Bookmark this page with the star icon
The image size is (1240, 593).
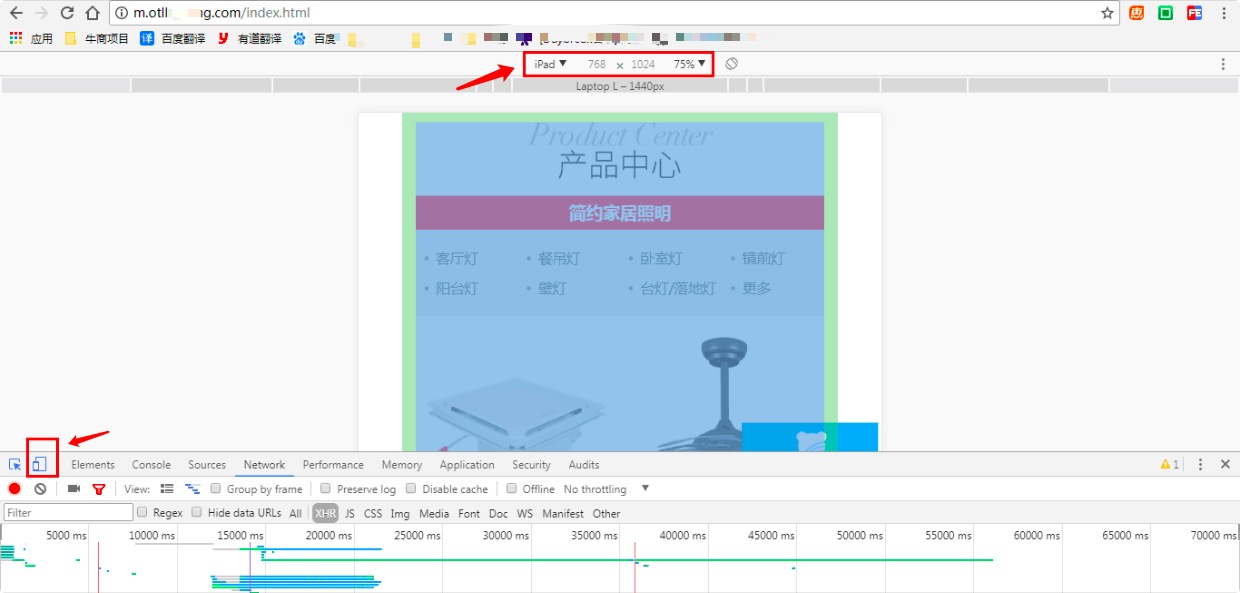[1107, 13]
